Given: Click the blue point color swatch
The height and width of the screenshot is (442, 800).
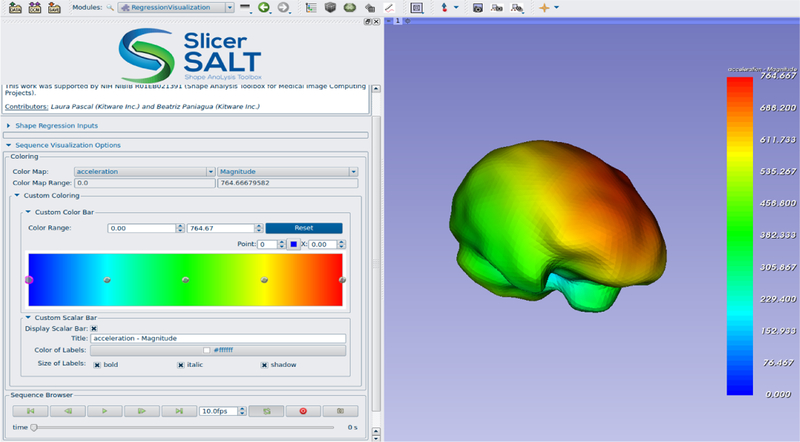Looking at the screenshot, I should point(294,244).
